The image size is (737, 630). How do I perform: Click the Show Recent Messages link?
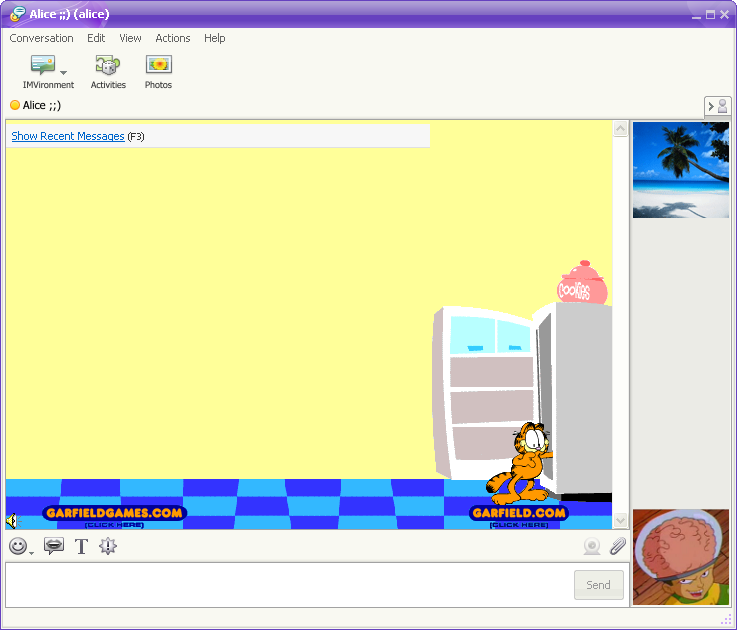coord(68,136)
